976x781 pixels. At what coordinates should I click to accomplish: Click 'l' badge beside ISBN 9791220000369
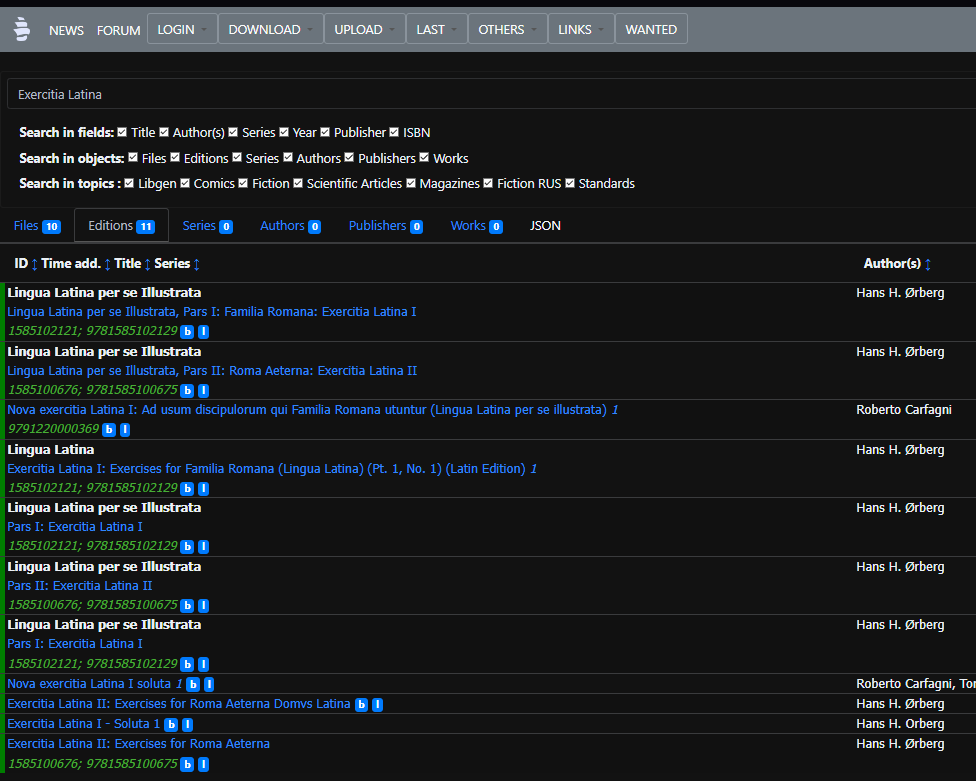[x=124, y=429]
